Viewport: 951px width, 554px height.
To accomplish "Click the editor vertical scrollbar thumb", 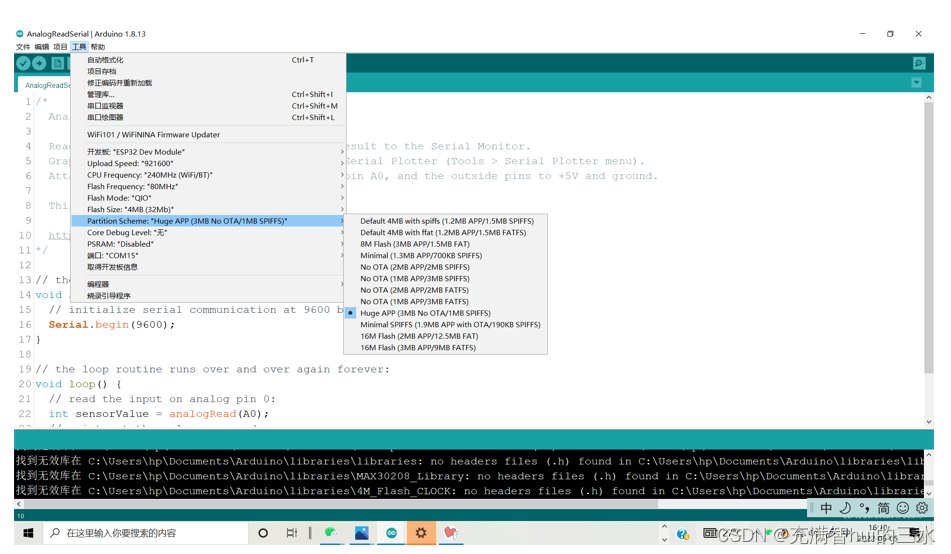I will pyautogui.click(x=929, y=237).
